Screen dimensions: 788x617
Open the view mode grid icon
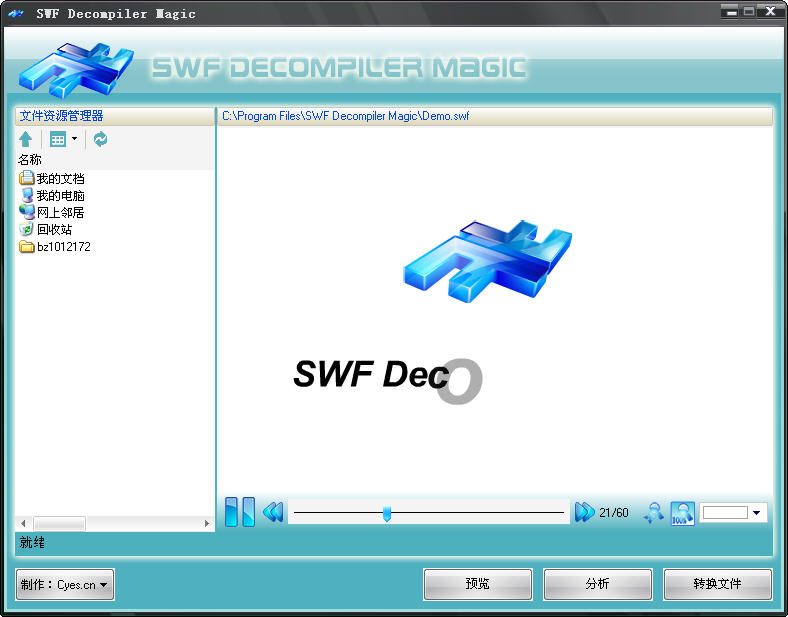tap(58, 139)
